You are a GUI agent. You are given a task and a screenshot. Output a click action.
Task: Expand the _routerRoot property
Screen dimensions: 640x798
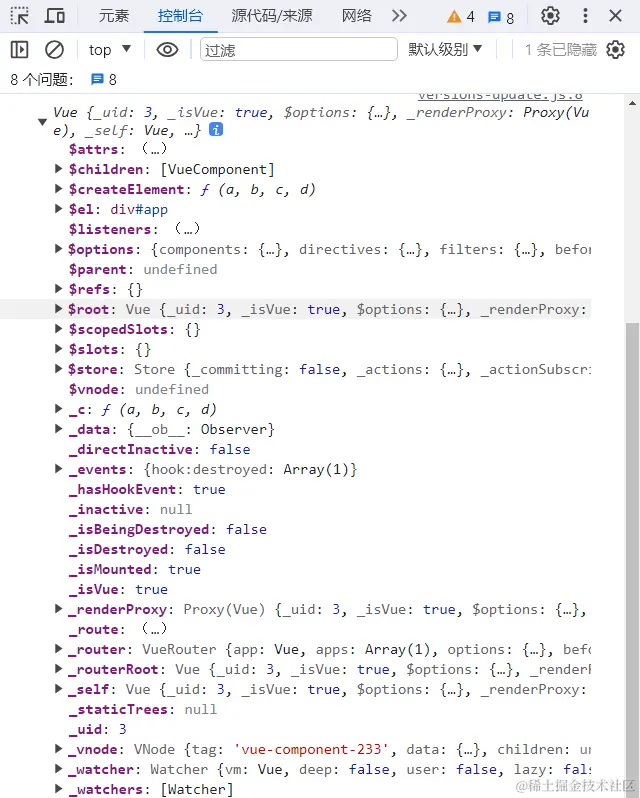(59, 669)
